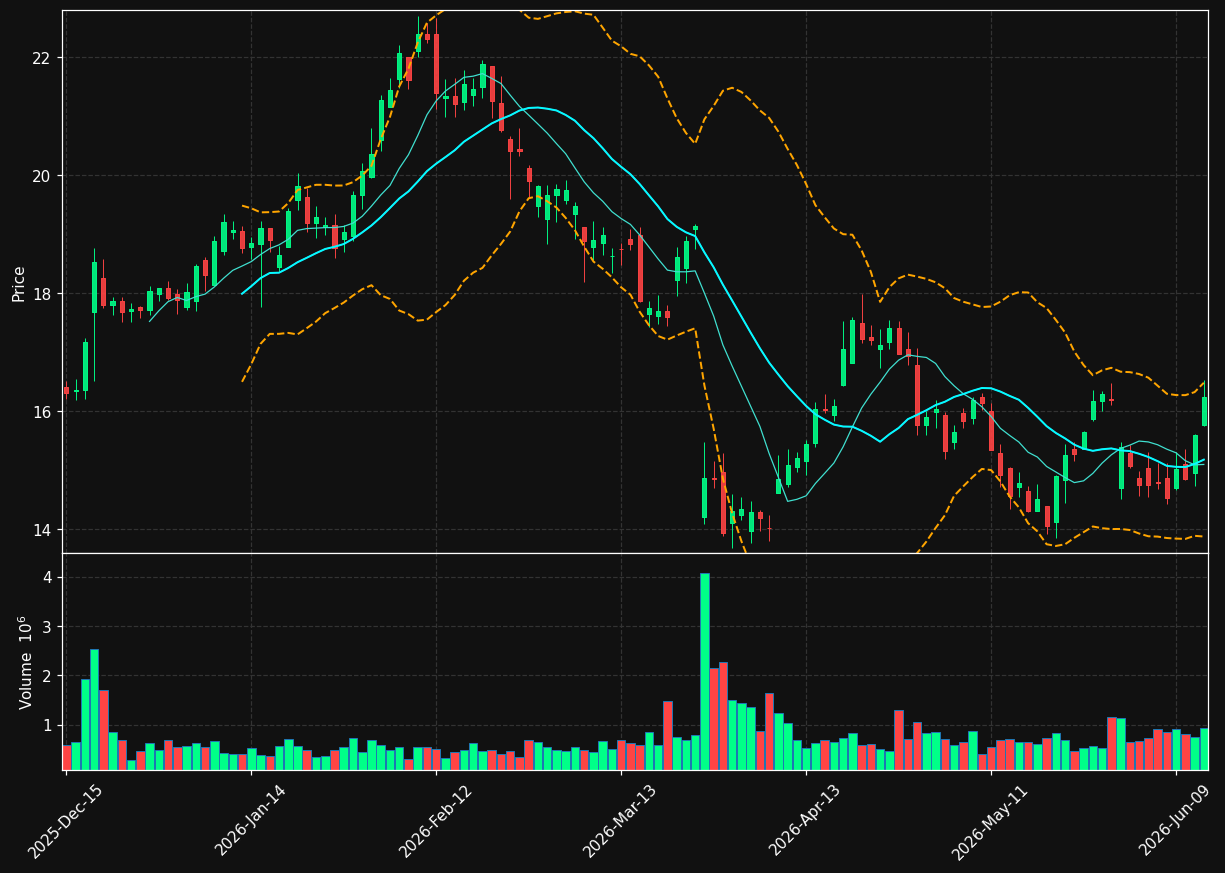Click the price axis tick 20
Viewport: 1225px width, 873px height.
pyautogui.click(x=40, y=176)
